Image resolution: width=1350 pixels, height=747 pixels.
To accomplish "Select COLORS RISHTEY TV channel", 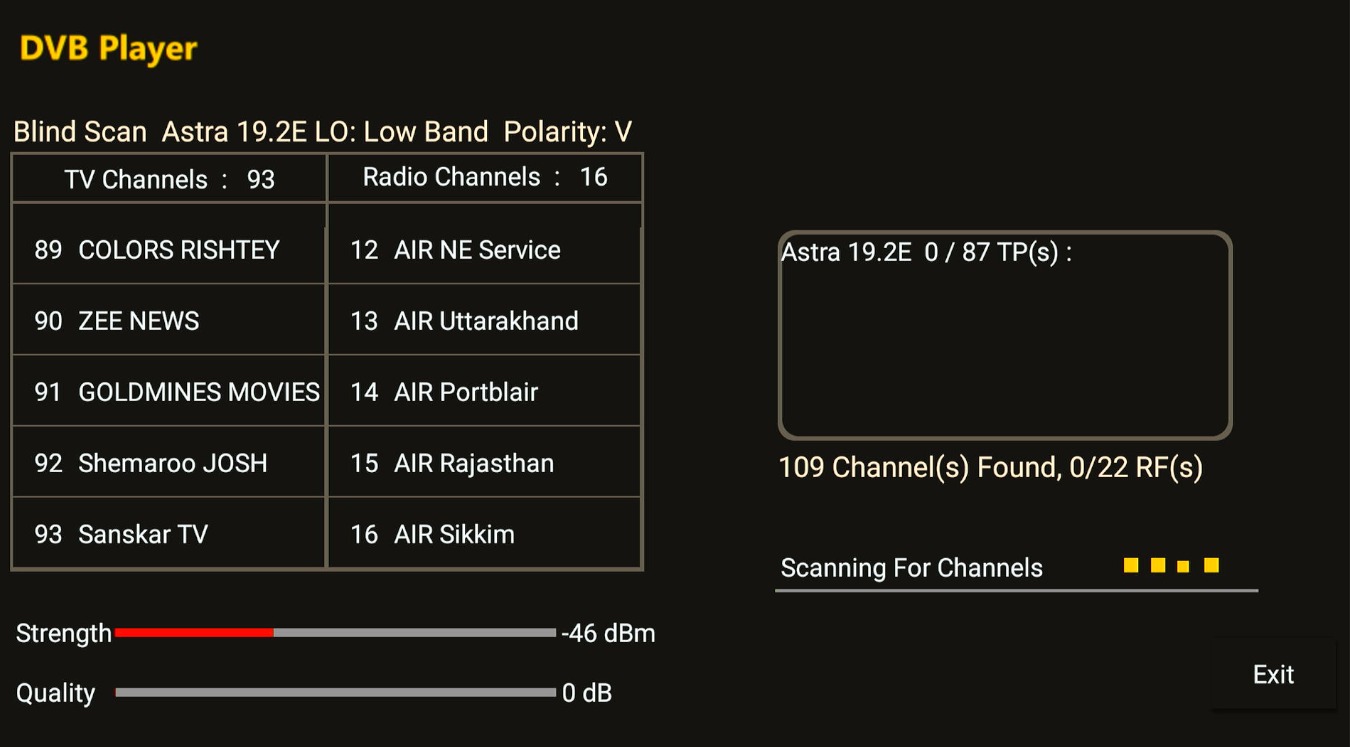I will click(x=169, y=250).
